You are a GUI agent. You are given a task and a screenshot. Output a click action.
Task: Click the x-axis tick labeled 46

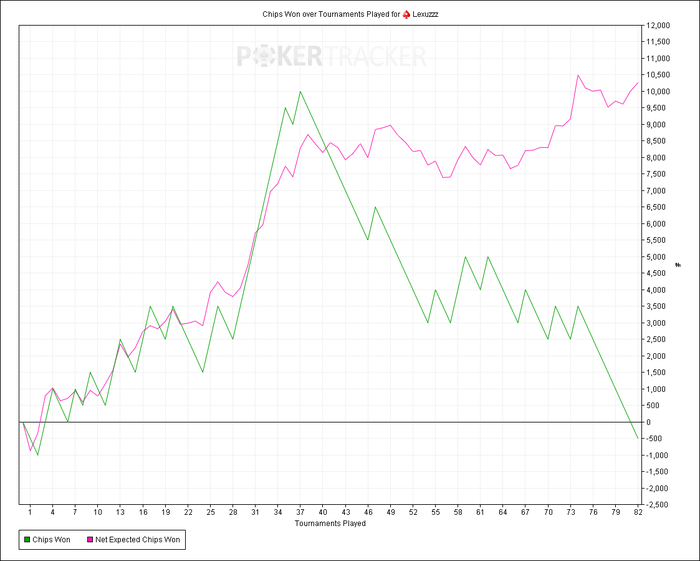click(x=367, y=512)
